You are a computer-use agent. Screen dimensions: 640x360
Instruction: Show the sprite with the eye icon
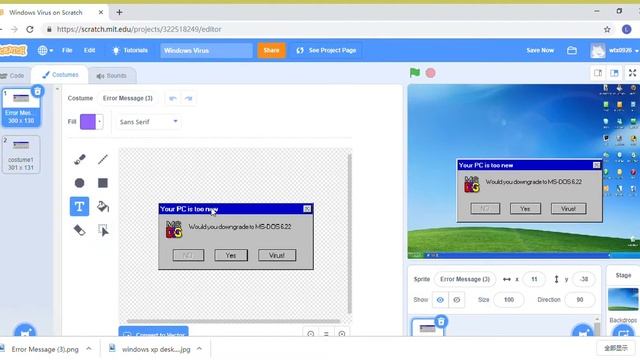[440, 300]
